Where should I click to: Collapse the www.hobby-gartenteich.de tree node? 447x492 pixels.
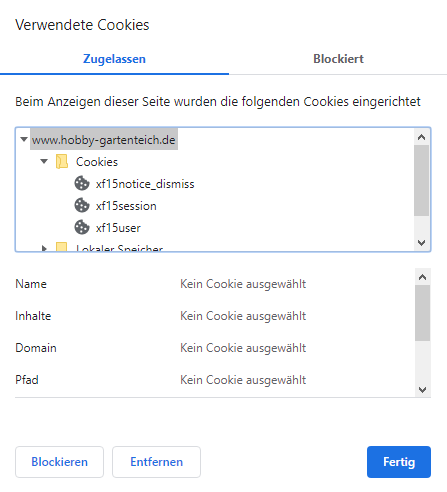(24, 139)
